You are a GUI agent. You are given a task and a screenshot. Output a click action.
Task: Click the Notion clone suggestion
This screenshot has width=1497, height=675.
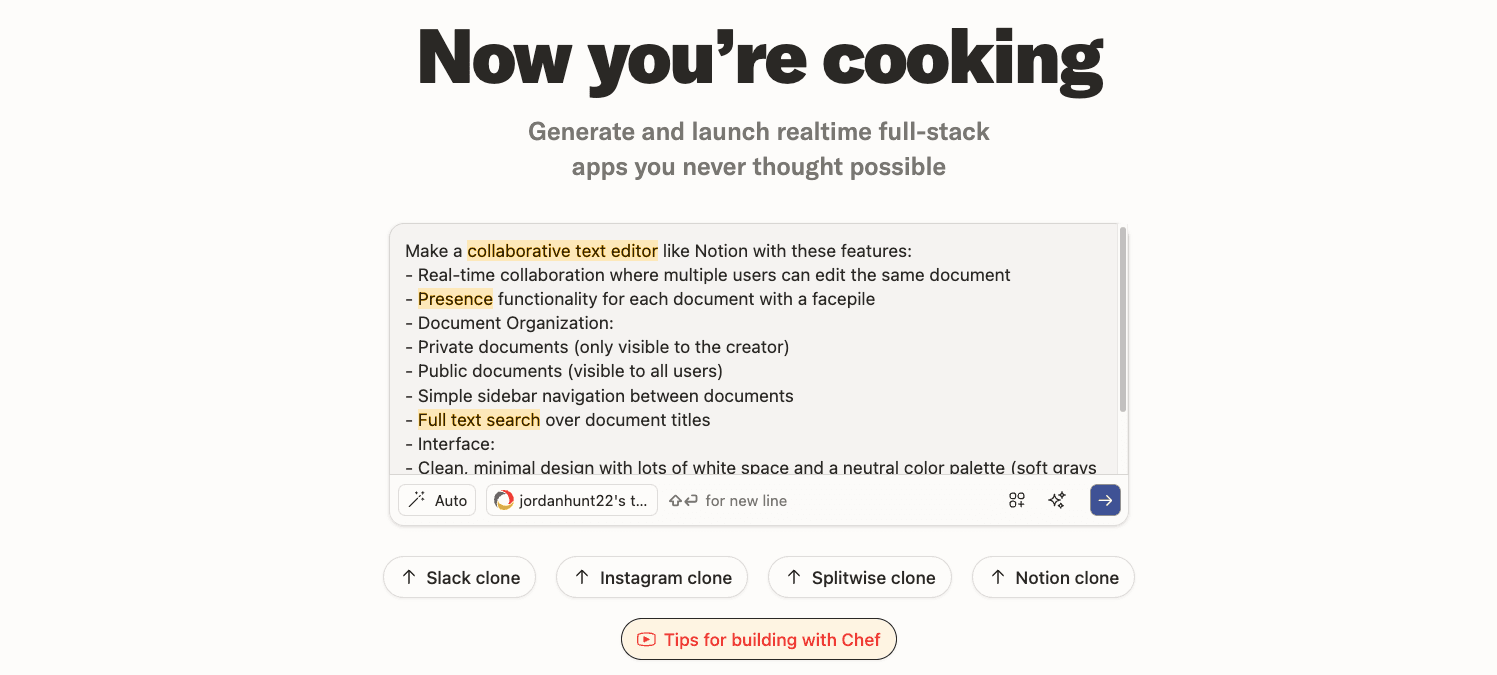click(x=1053, y=578)
